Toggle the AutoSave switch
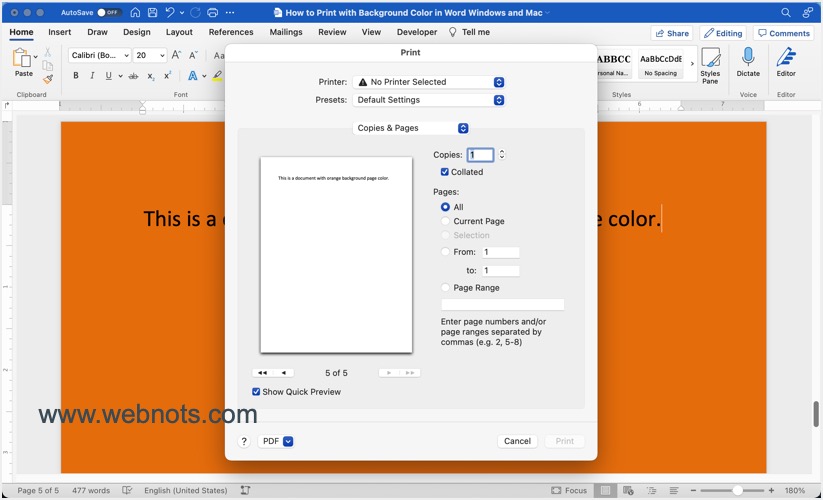 pyautogui.click(x=109, y=13)
